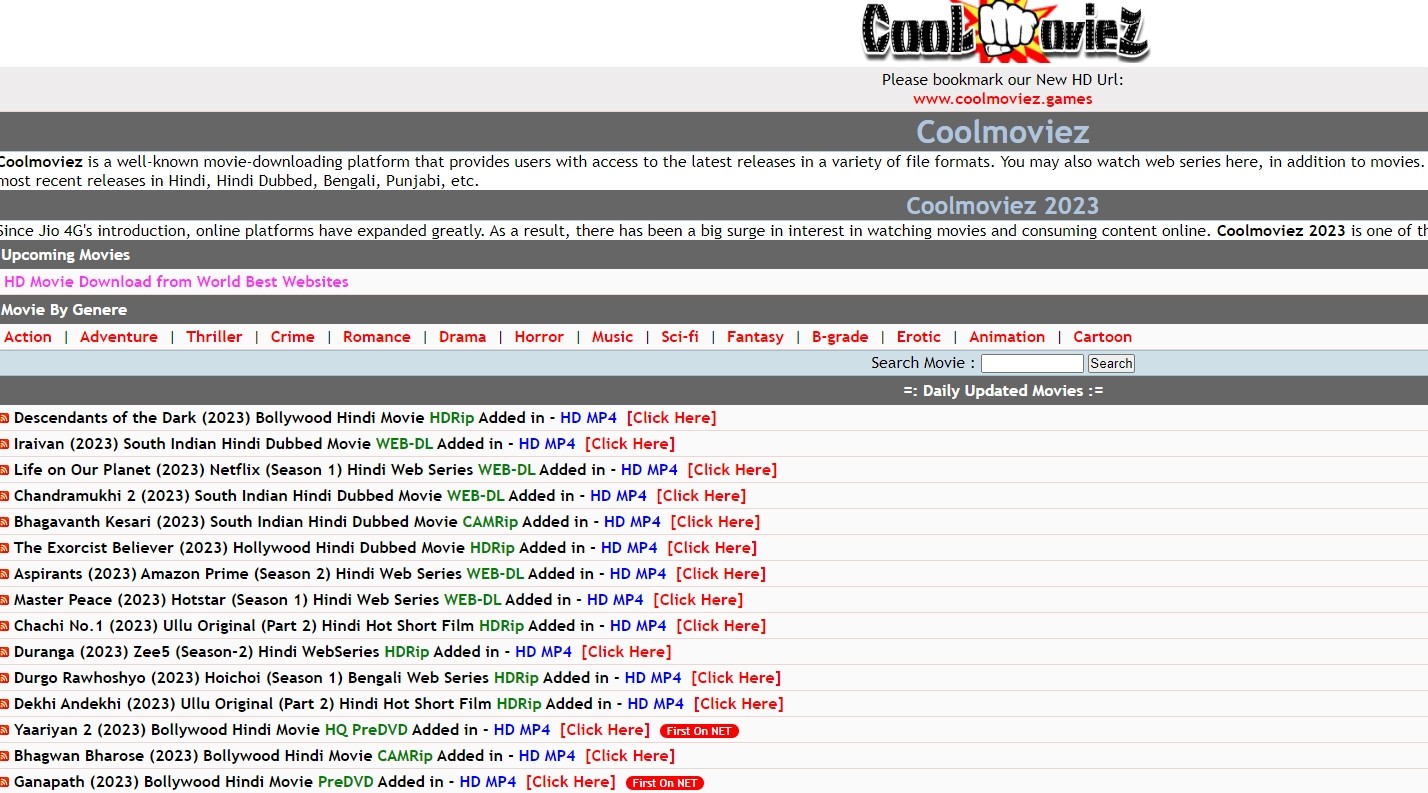
Task: Click [Click Here] for Ganapath
Action: [571, 782]
